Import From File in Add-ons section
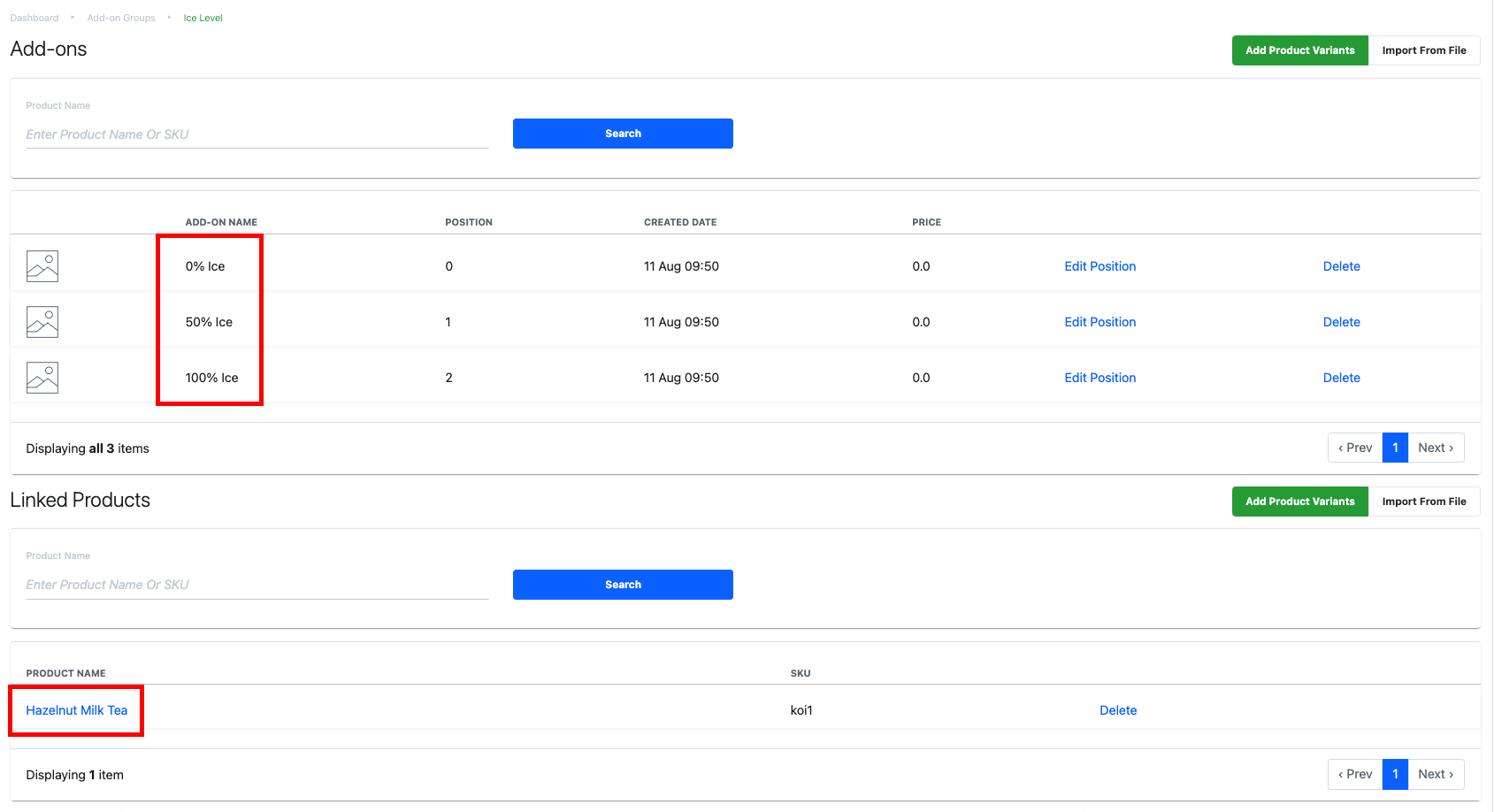 point(1424,50)
